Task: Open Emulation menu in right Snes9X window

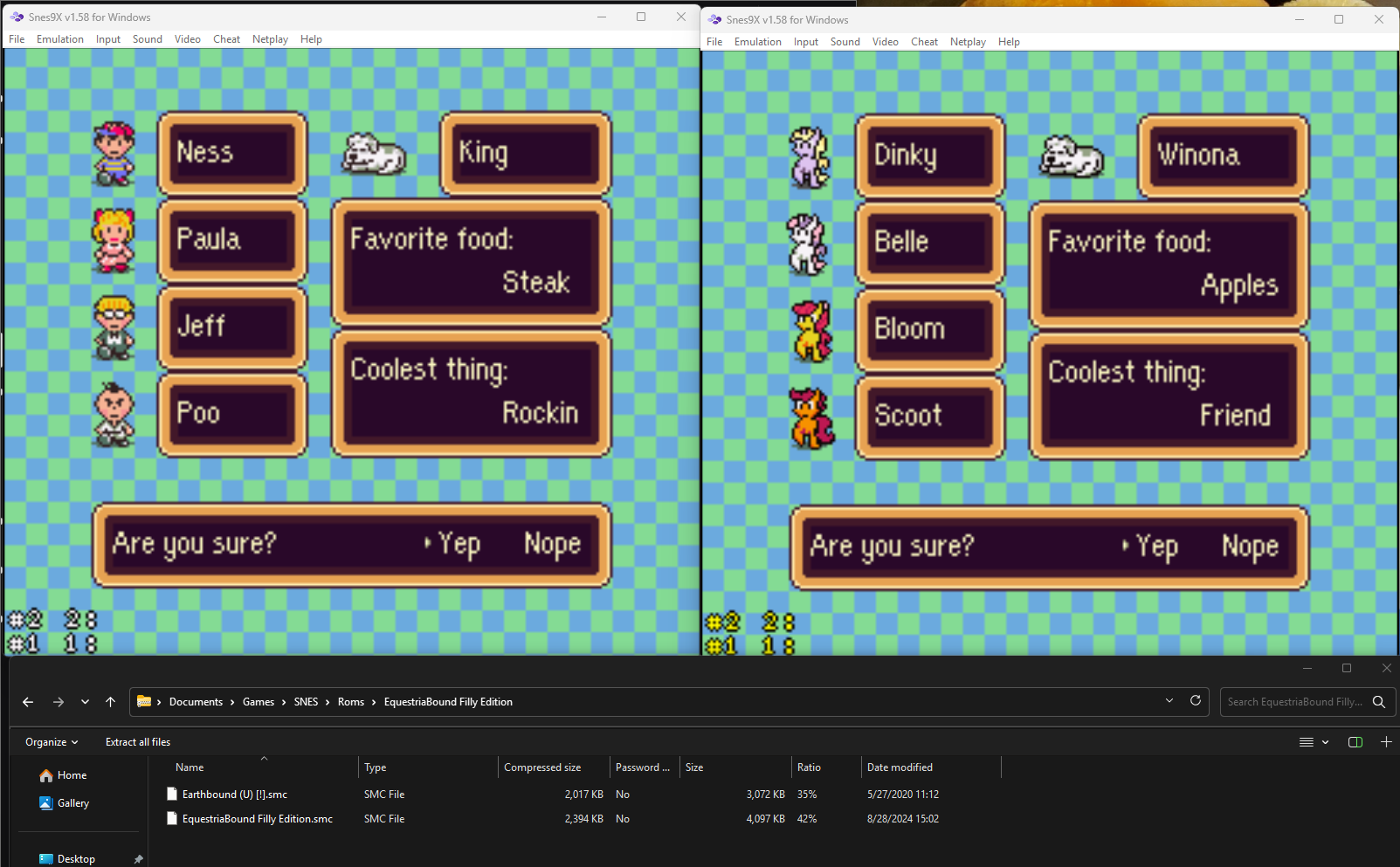Action: pyautogui.click(x=758, y=42)
